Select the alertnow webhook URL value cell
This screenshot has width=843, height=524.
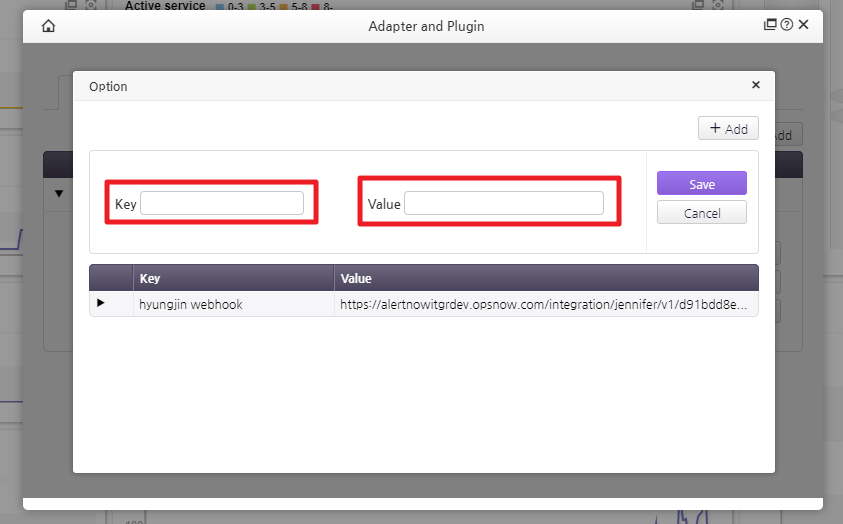pyautogui.click(x=545, y=303)
